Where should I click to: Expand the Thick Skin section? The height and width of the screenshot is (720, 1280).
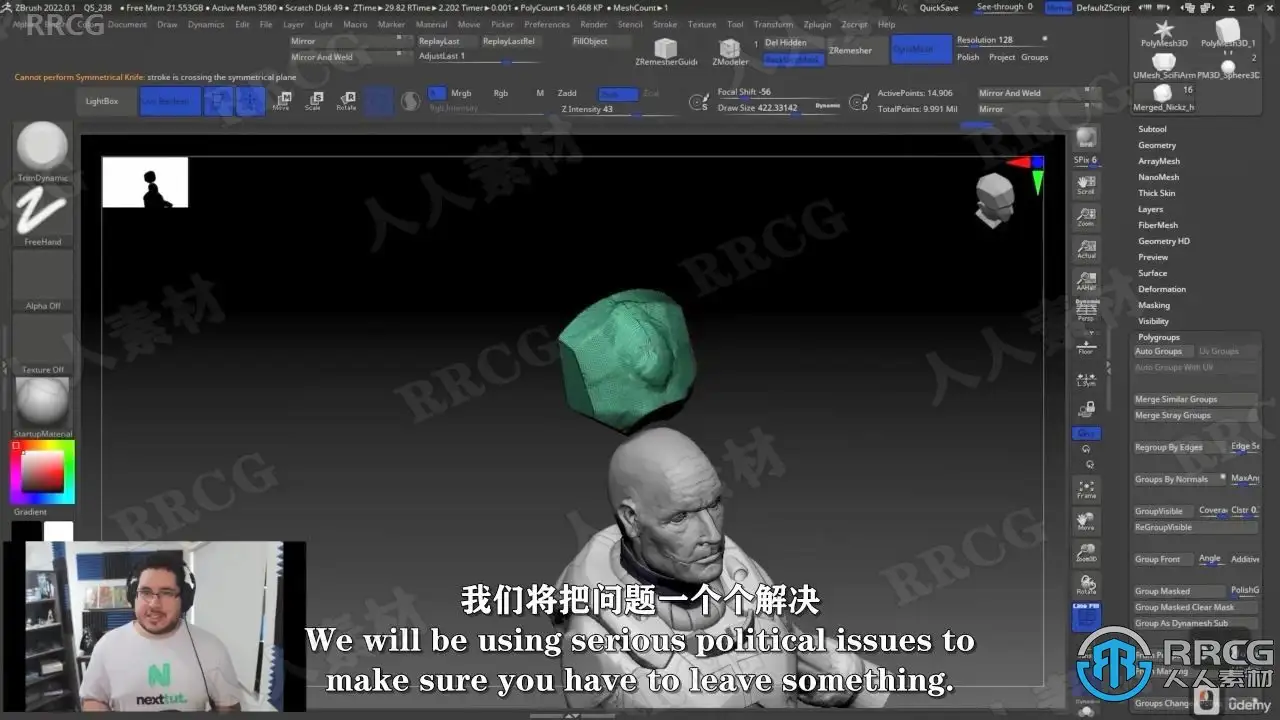[1157, 193]
